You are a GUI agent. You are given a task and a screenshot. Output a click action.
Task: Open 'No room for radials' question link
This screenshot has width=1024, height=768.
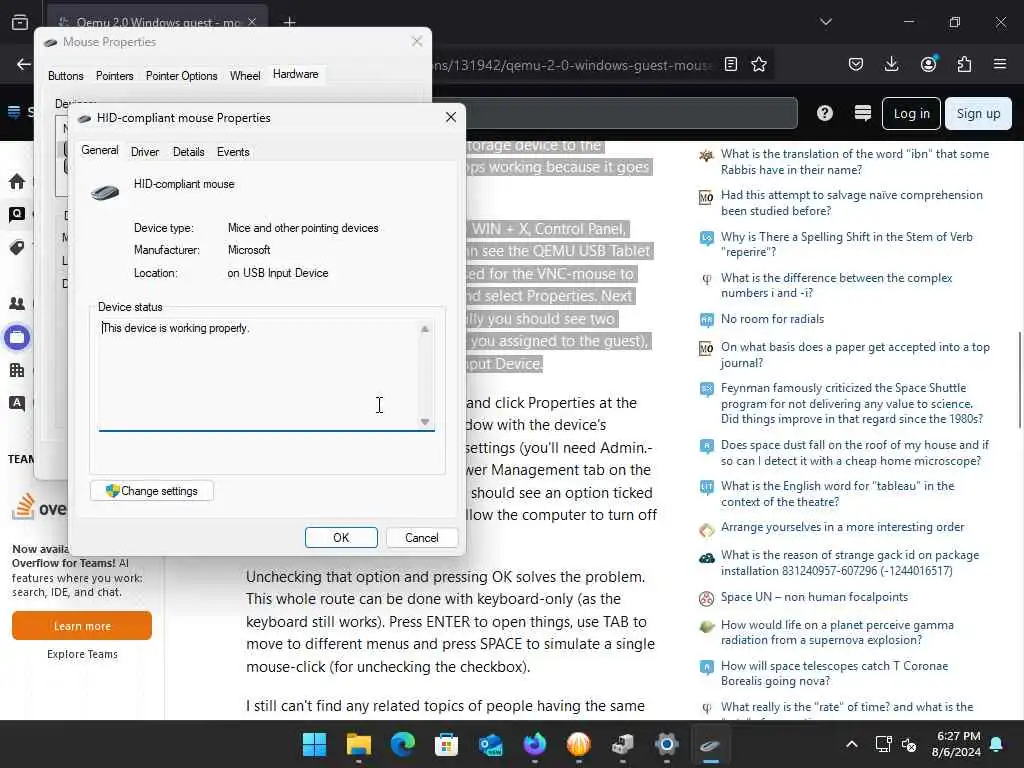click(x=772, y=319)
